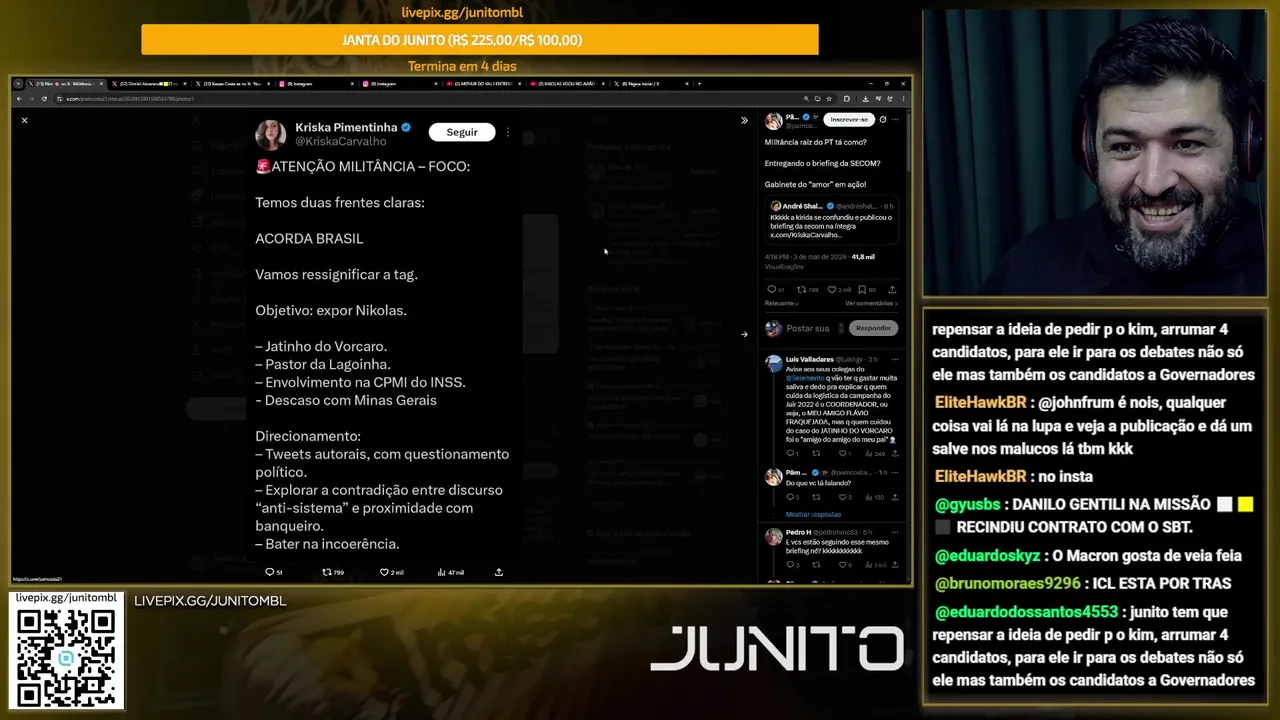
Task: Switch to the first Instagram browser tab
Action: 316,84
